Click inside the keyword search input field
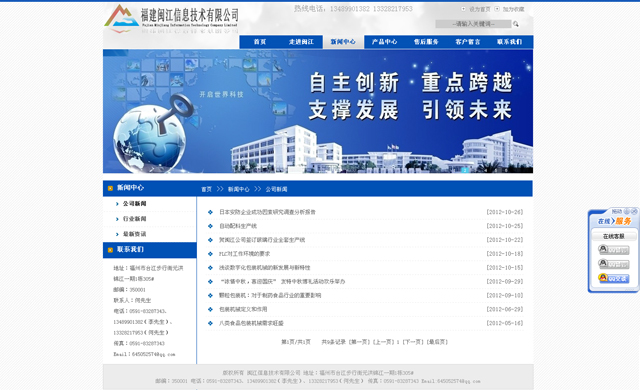The image size is (640, 390). 473,24
